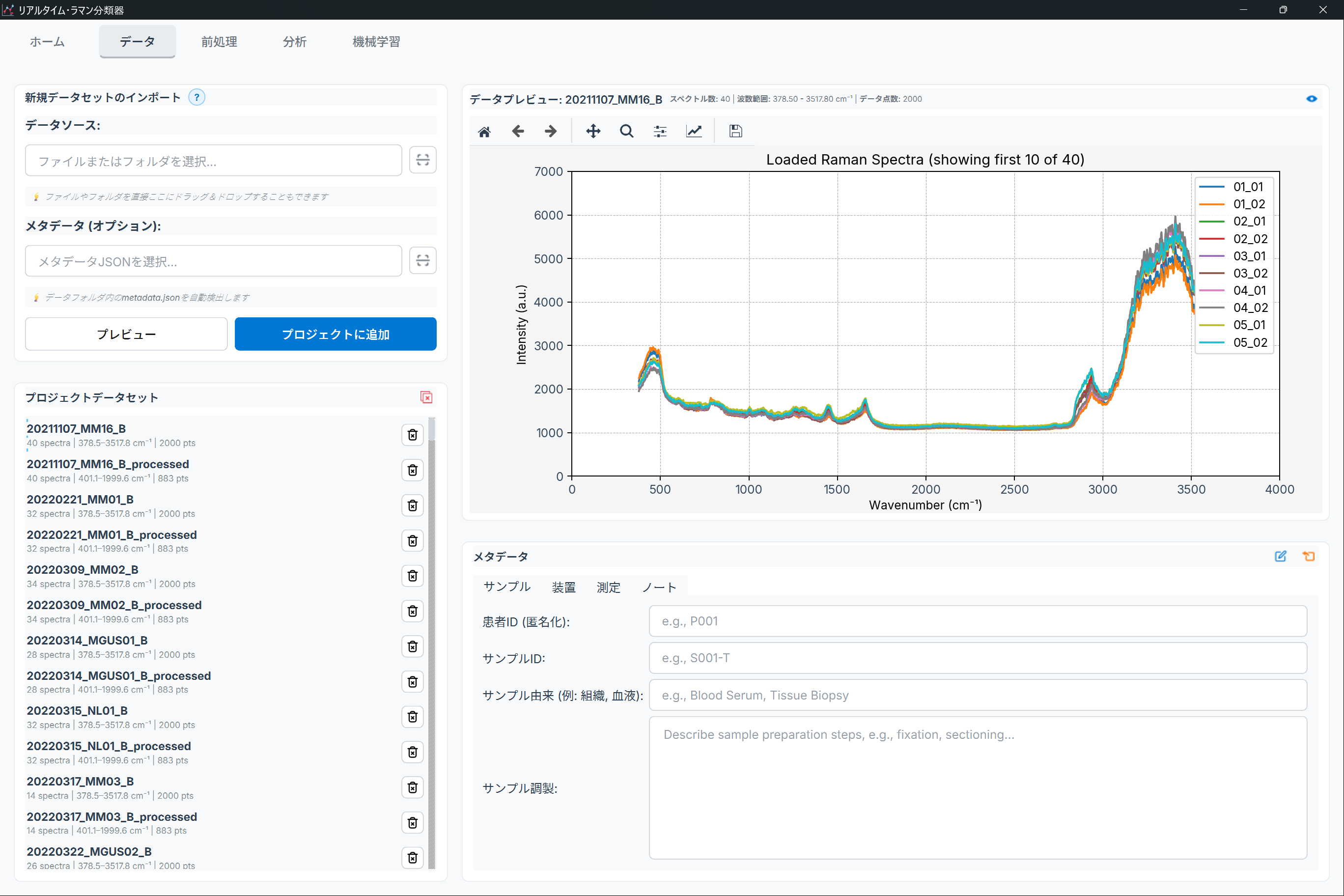Toggle data preview eye icon
The height and width of the screenshot is (896, 1344).
tap(1312, 99)
